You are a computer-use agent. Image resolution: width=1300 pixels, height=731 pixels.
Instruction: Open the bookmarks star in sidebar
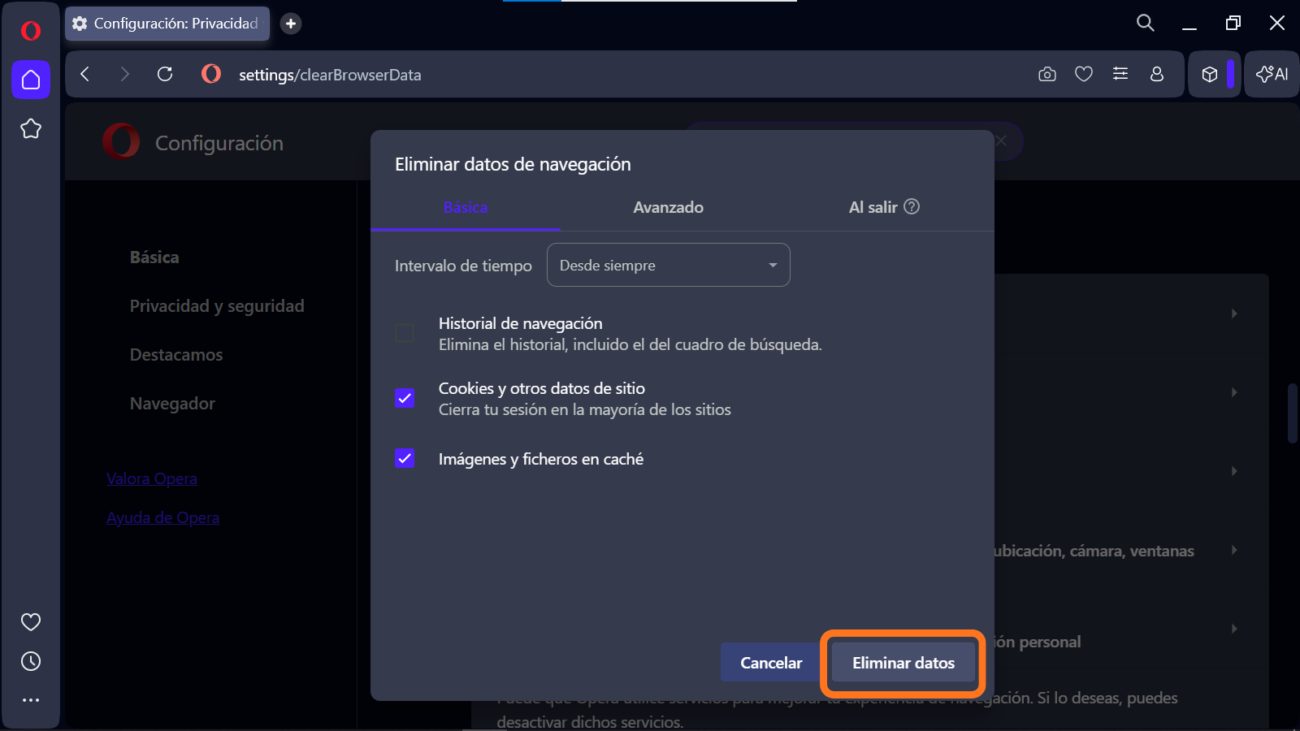tap(31, 129)
